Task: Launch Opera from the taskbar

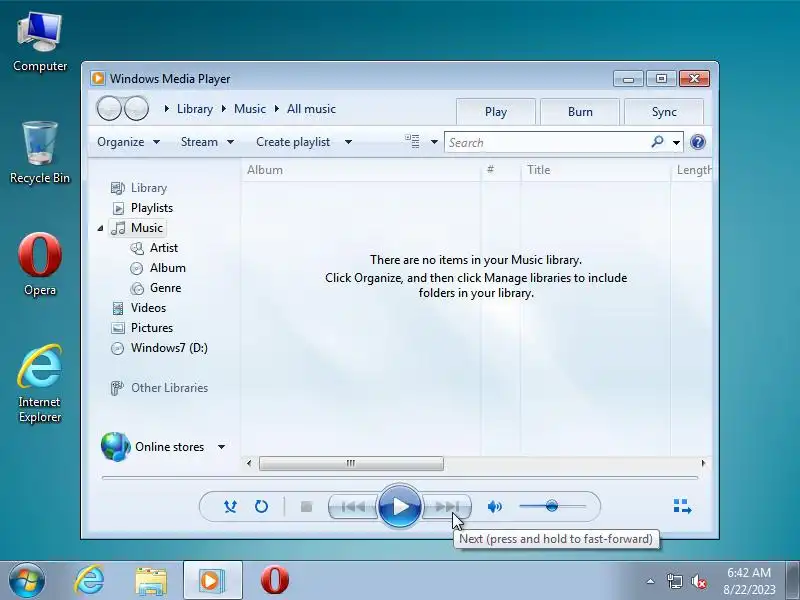Action: (x=274, y=580)
